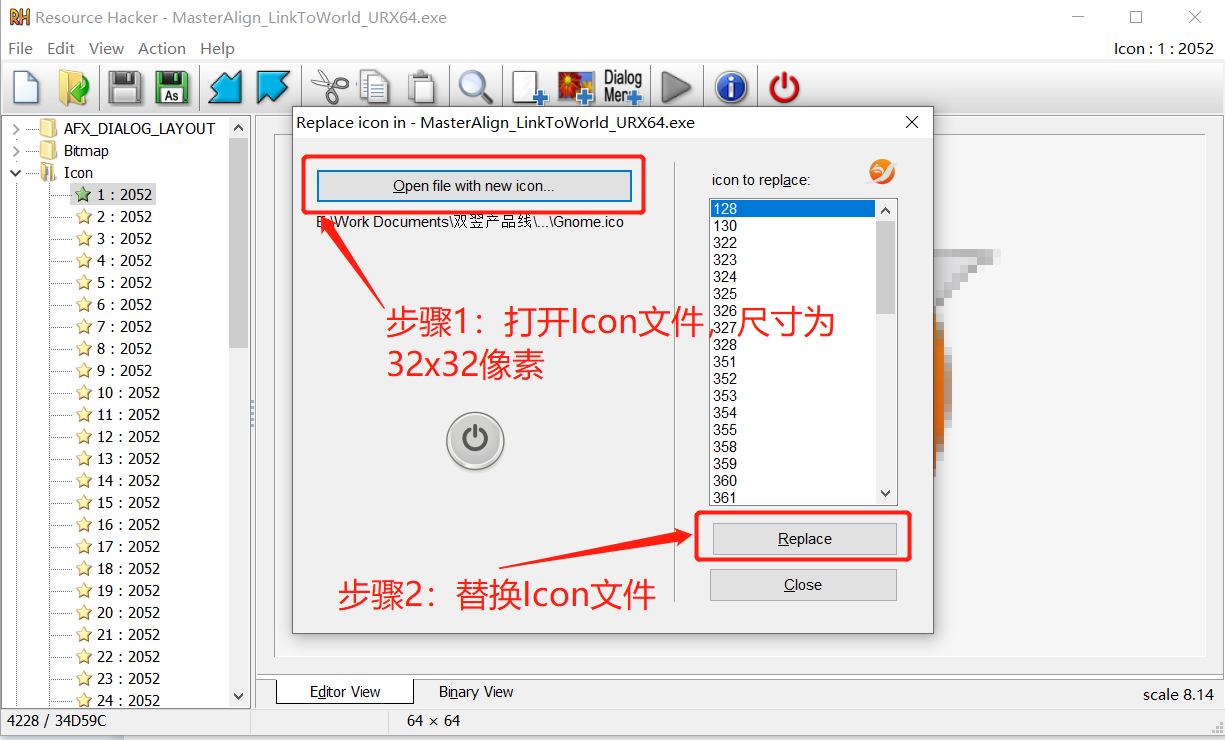Image resolution: width=1225 pixels, height=740 pixels.
Task: Open the Action menu
Action: pyautogui.click(x=161, y=48)
